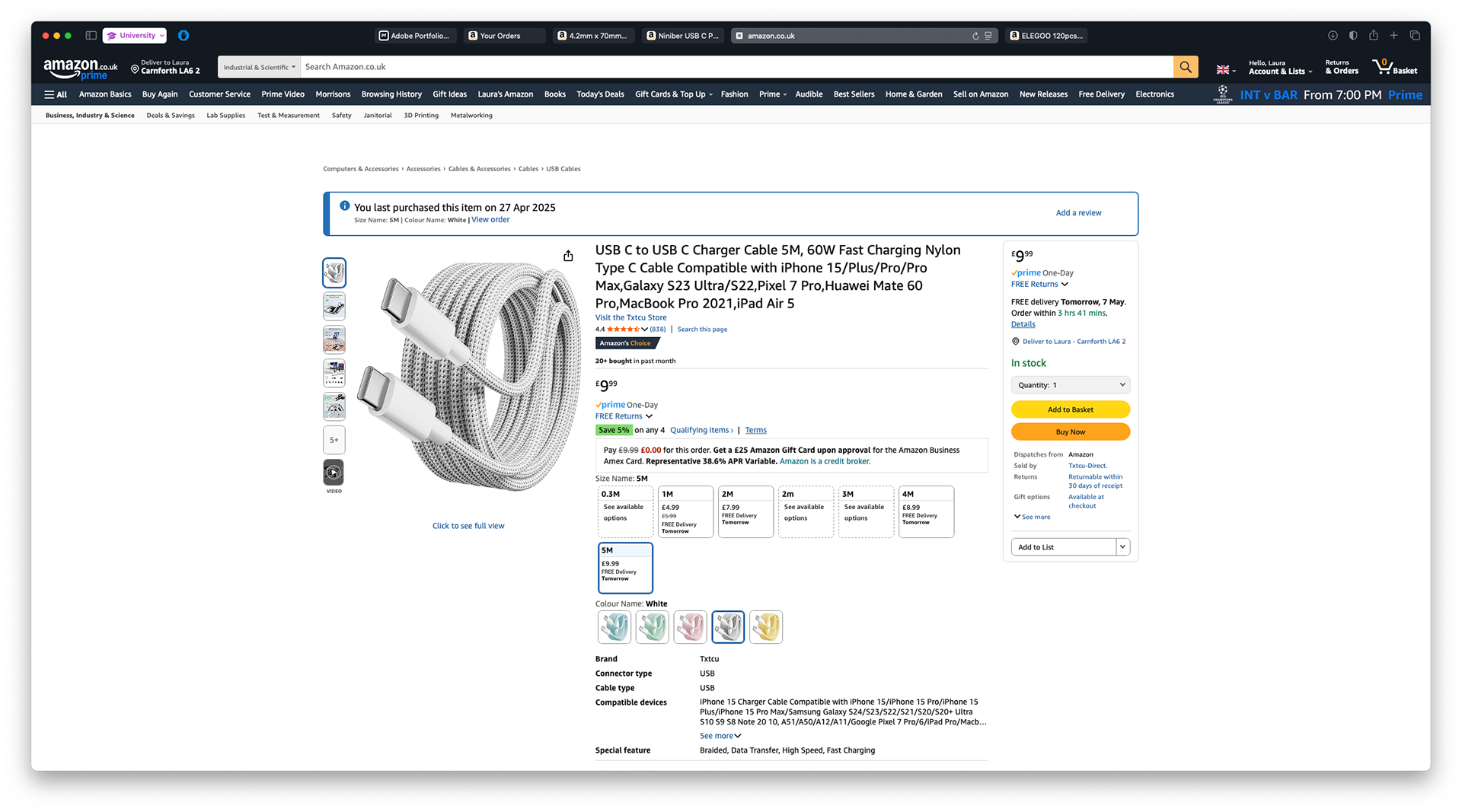The height and width of the screenshot is (812, 1462).
Task: Select the 3M size option
Action: pyautogui.click(x=866, y=511)
